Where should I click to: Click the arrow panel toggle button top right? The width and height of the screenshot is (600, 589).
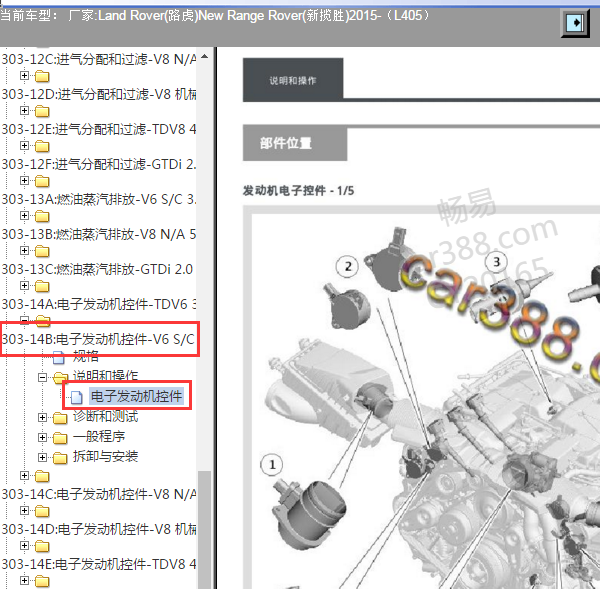[x=575, y=23]
